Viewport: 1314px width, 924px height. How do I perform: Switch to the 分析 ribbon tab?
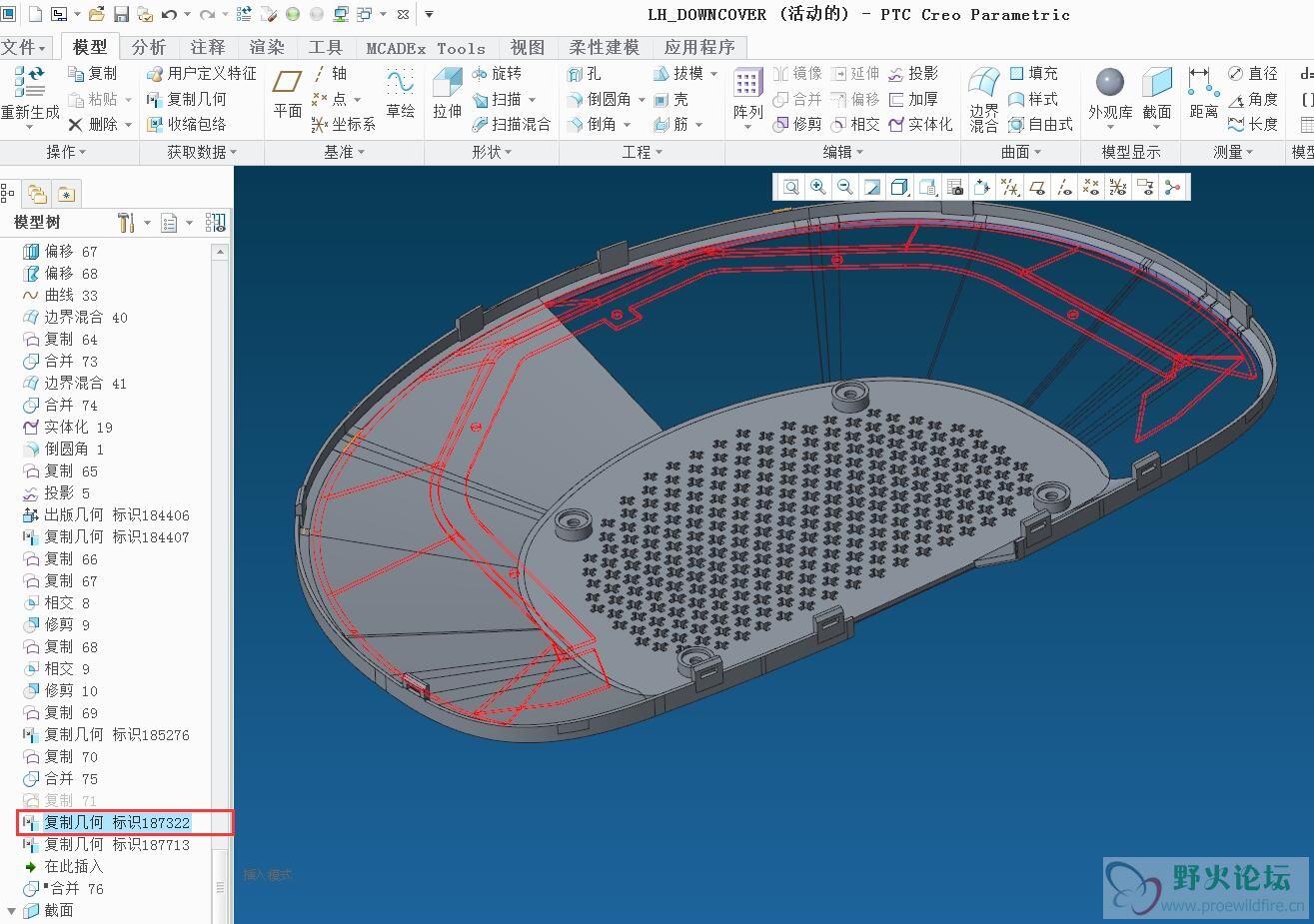pyautogui.click(x=149, y=47)
